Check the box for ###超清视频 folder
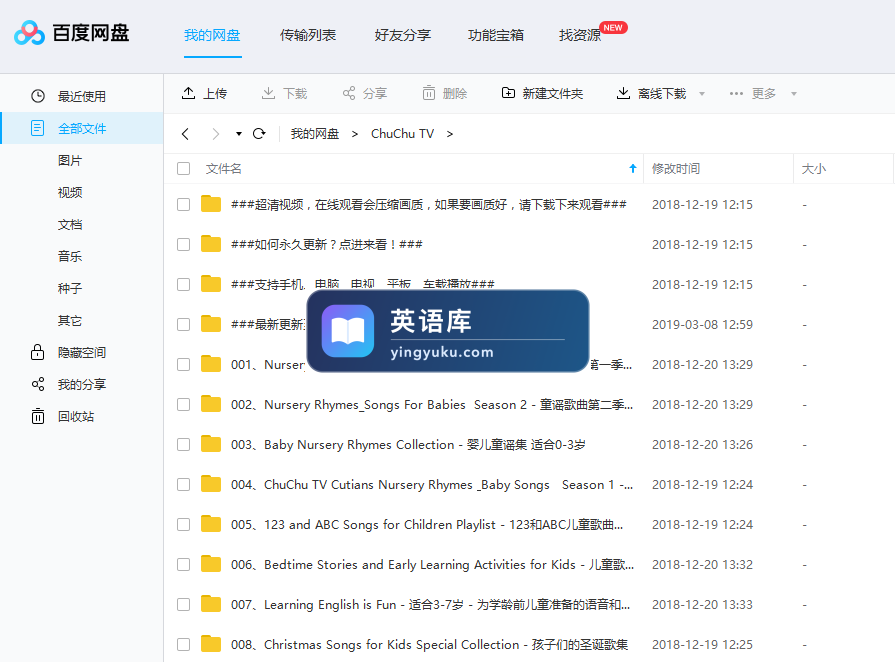This screenshot has height=662, width=895. pyautogui.click(x=183, y=204)
